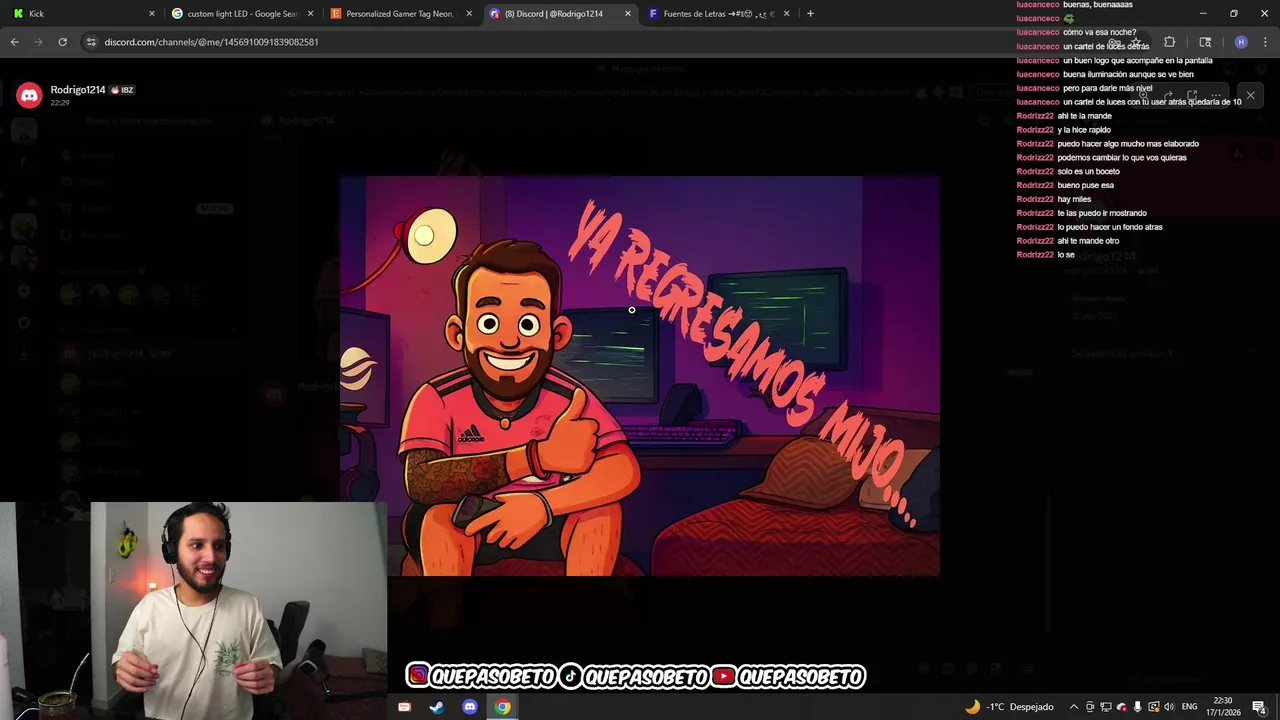Click Chrome icon in the taskbar

[x=503, y=707]
